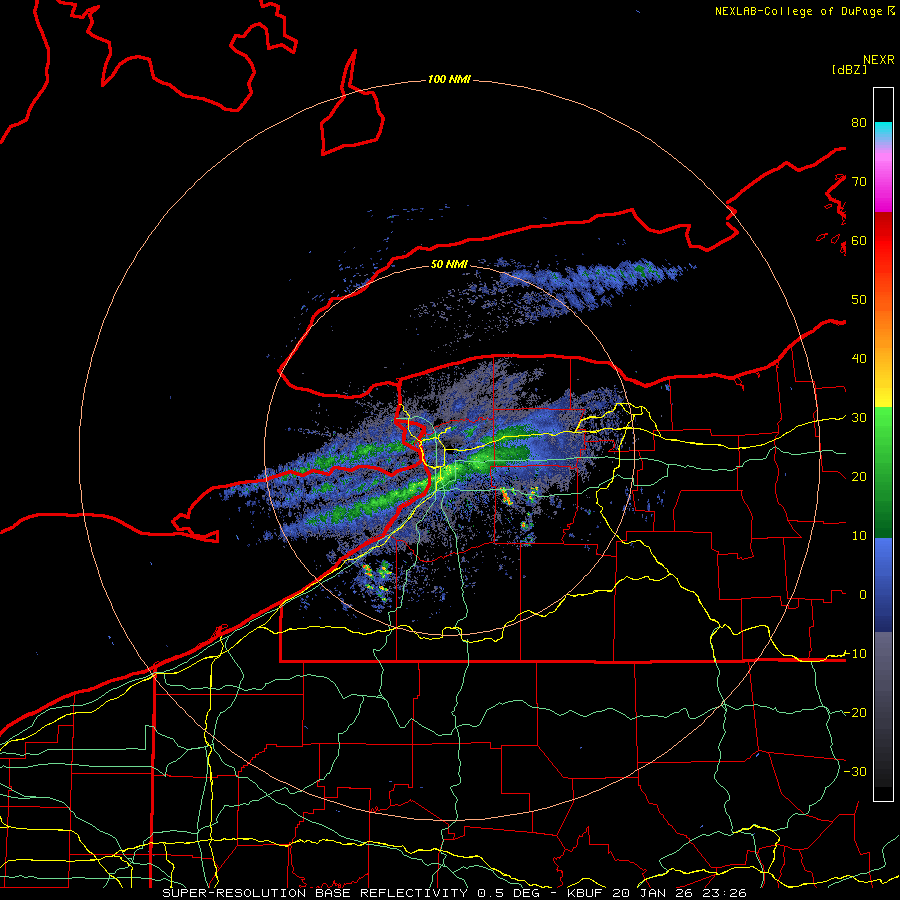Screen dimensions: 900x900
Task: Click the SUPER-RESOLUTION BASE REFLECTIVITY title text
Action: coord(315,893)
